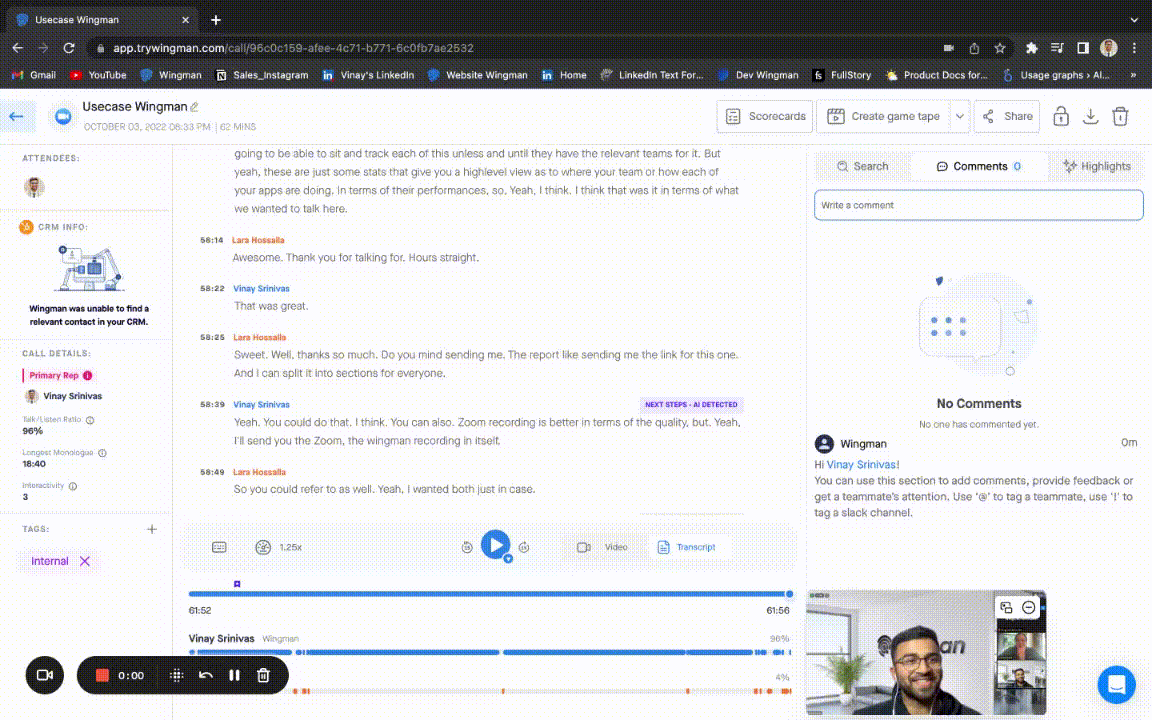The image size is (1152, 720).
Task: Expand hidden bookmarks chevron
Action: pyautogui.click(x=1132, y=75)
